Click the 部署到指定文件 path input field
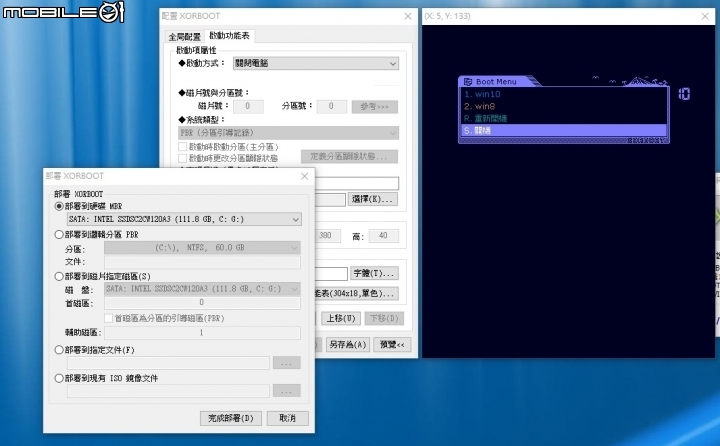 pos(168,362)
